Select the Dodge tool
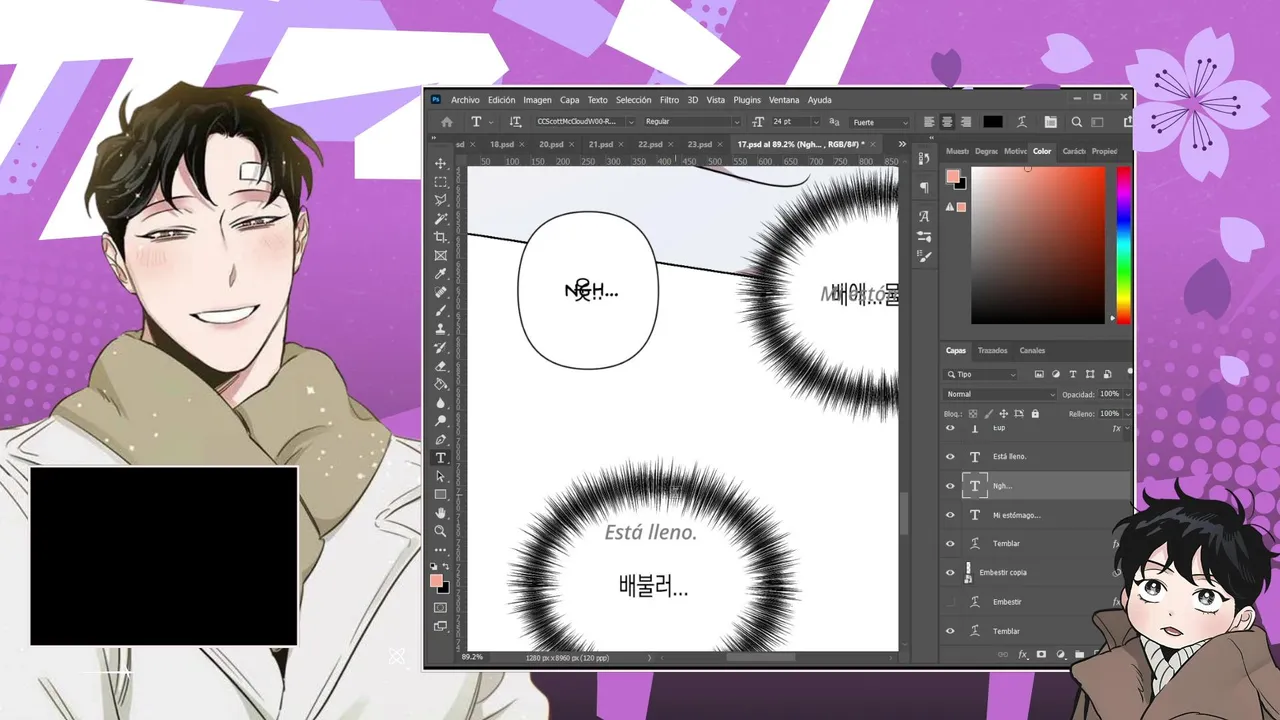 [x=440, y=420]
